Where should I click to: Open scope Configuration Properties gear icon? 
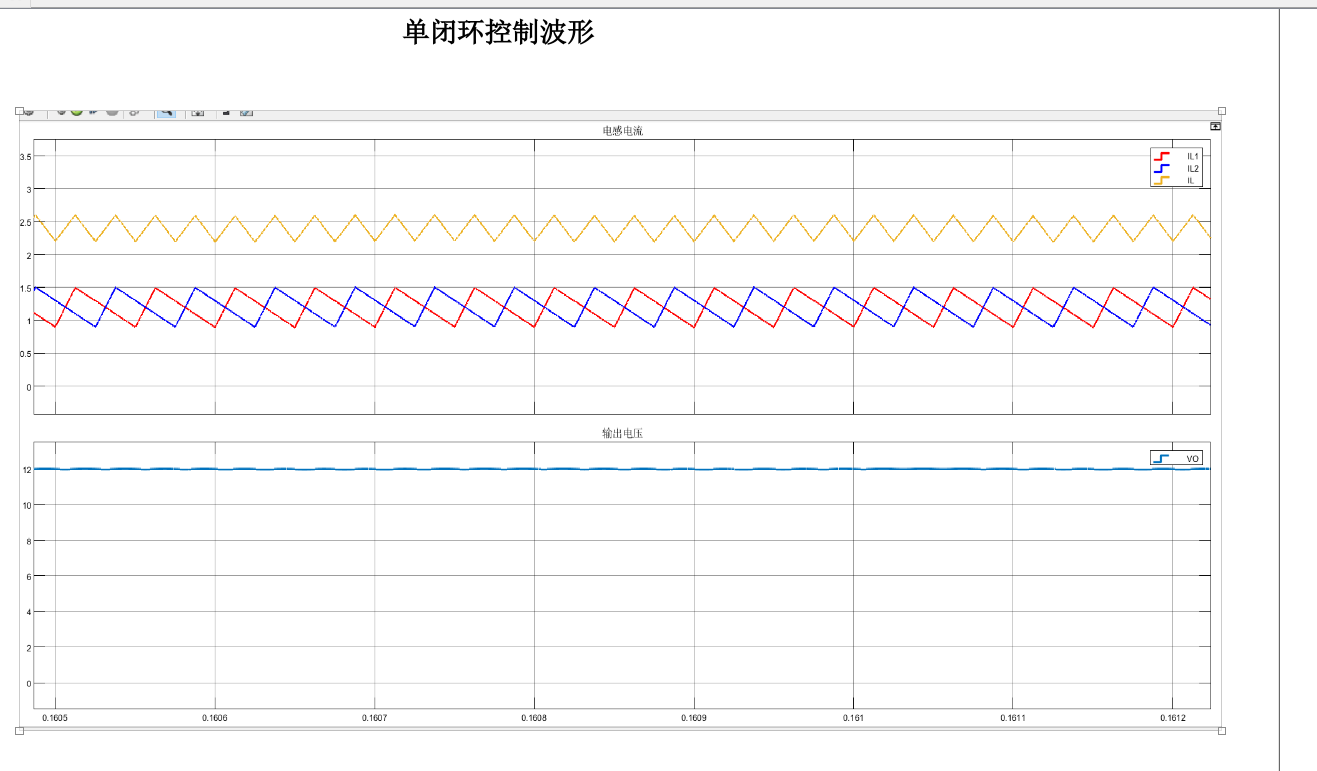(29, 112)
